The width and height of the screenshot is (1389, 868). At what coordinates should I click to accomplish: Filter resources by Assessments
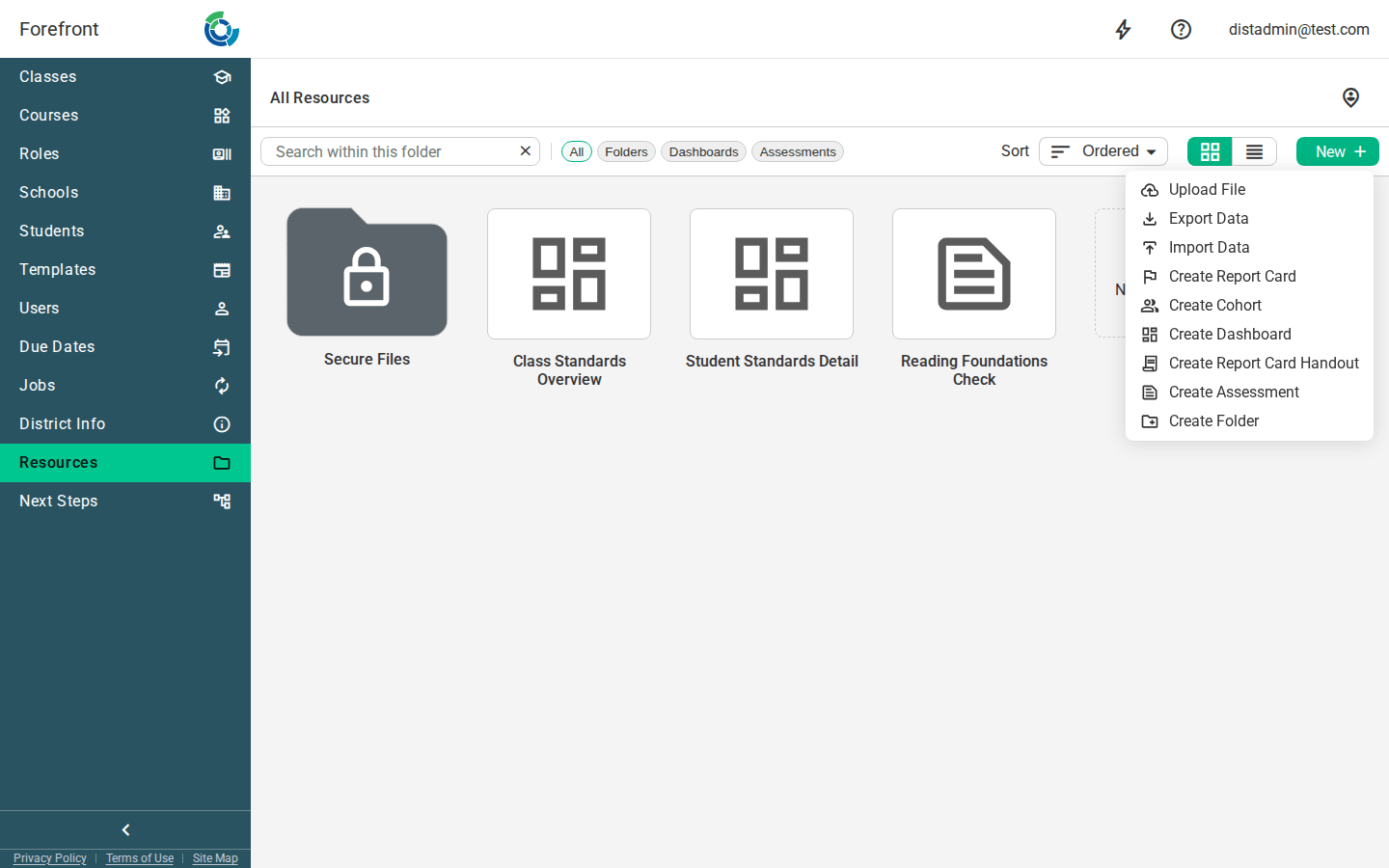point(798,151)
